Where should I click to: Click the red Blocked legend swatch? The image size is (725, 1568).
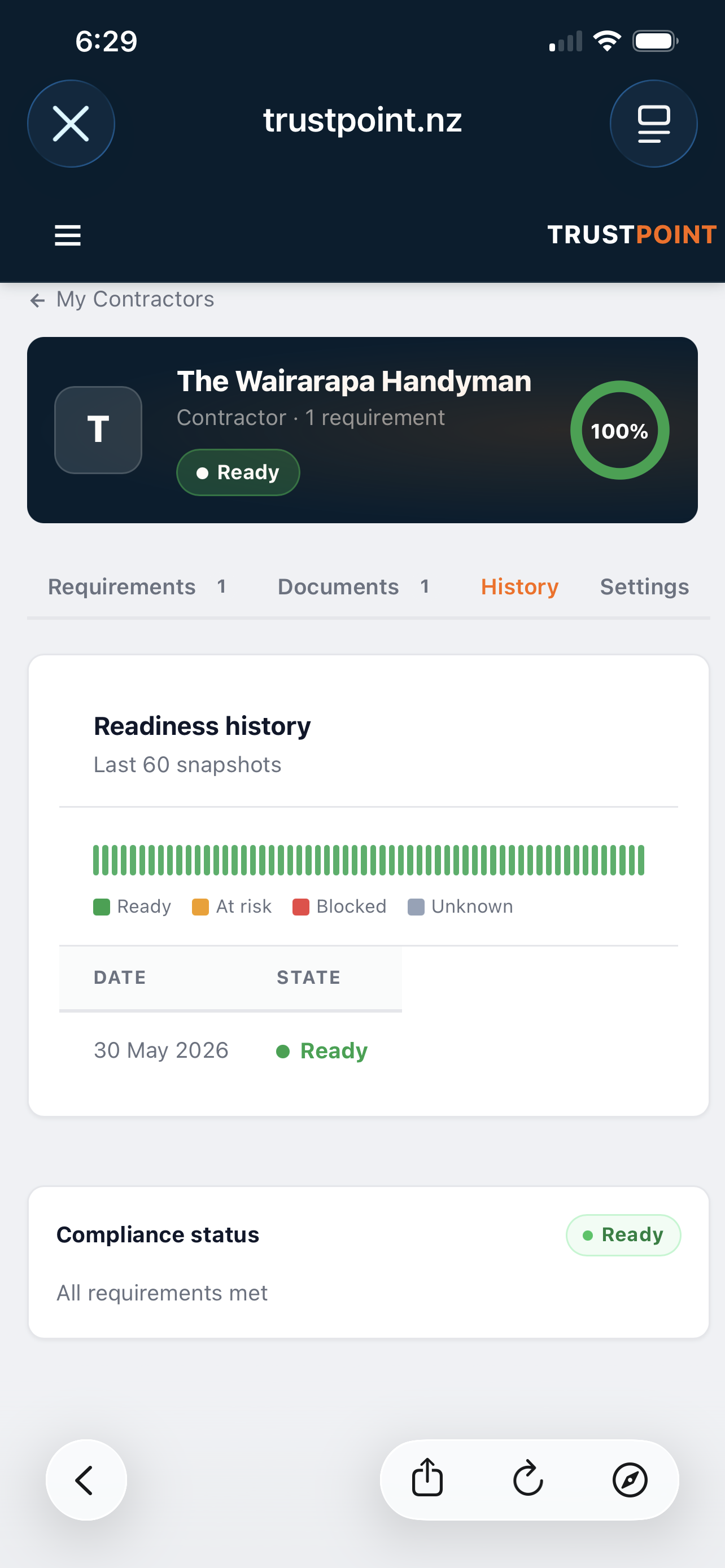point(301,907)
